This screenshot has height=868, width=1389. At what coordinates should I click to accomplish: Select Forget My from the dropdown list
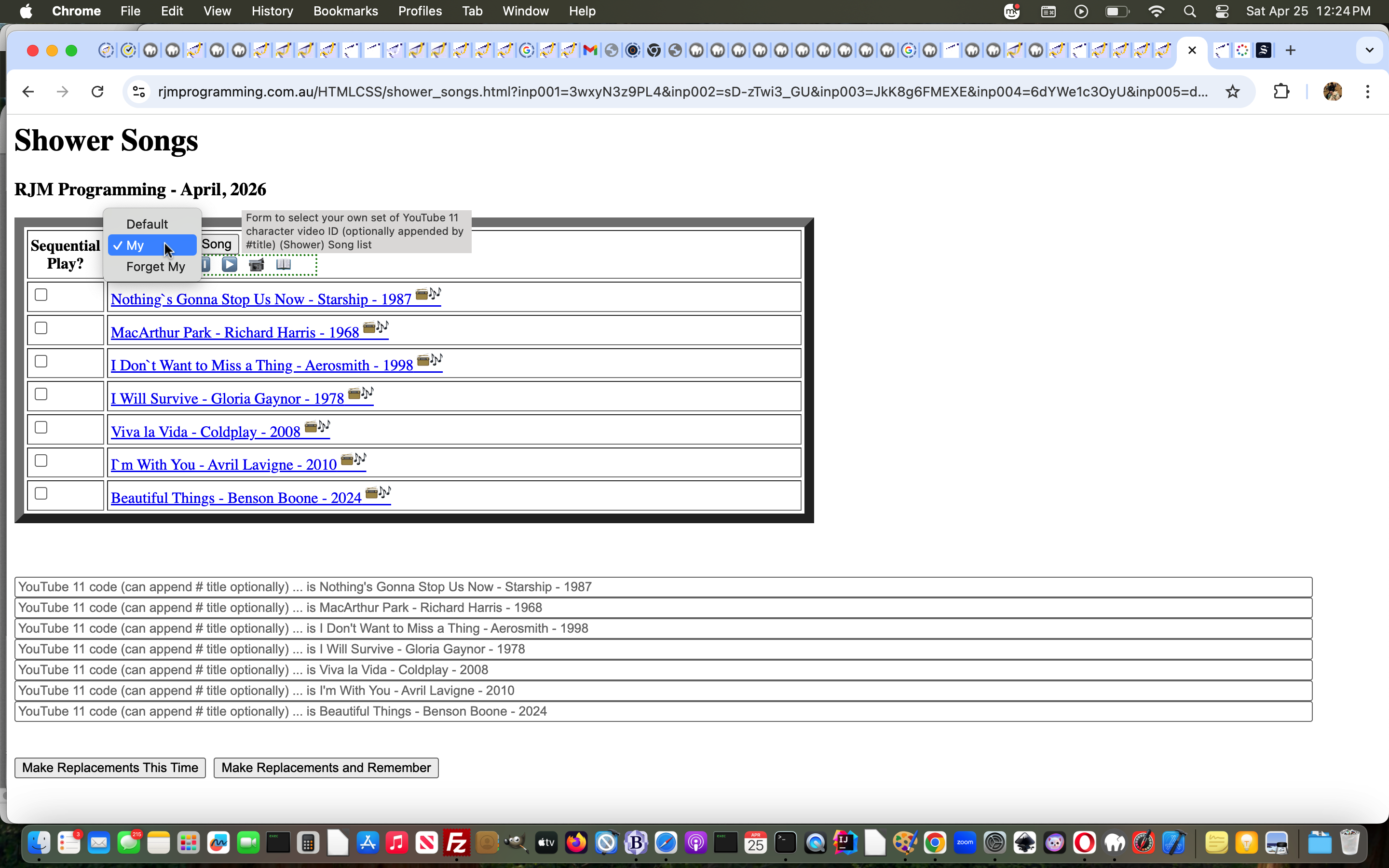155,266
